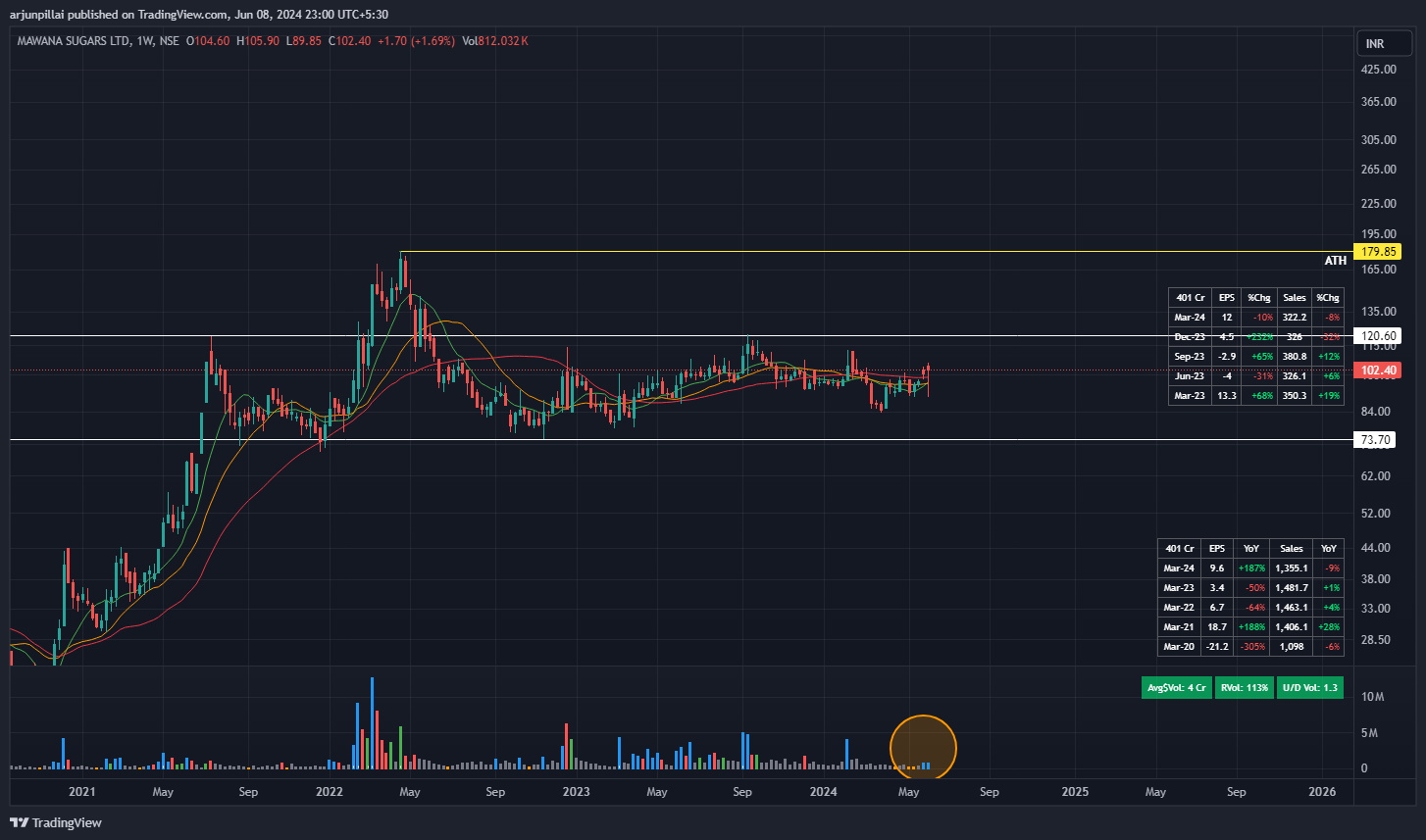Click the 380.8 sales cell
Viewport: 1426px width, 840px height.
pyautogui.click(x=1295, y=357)
